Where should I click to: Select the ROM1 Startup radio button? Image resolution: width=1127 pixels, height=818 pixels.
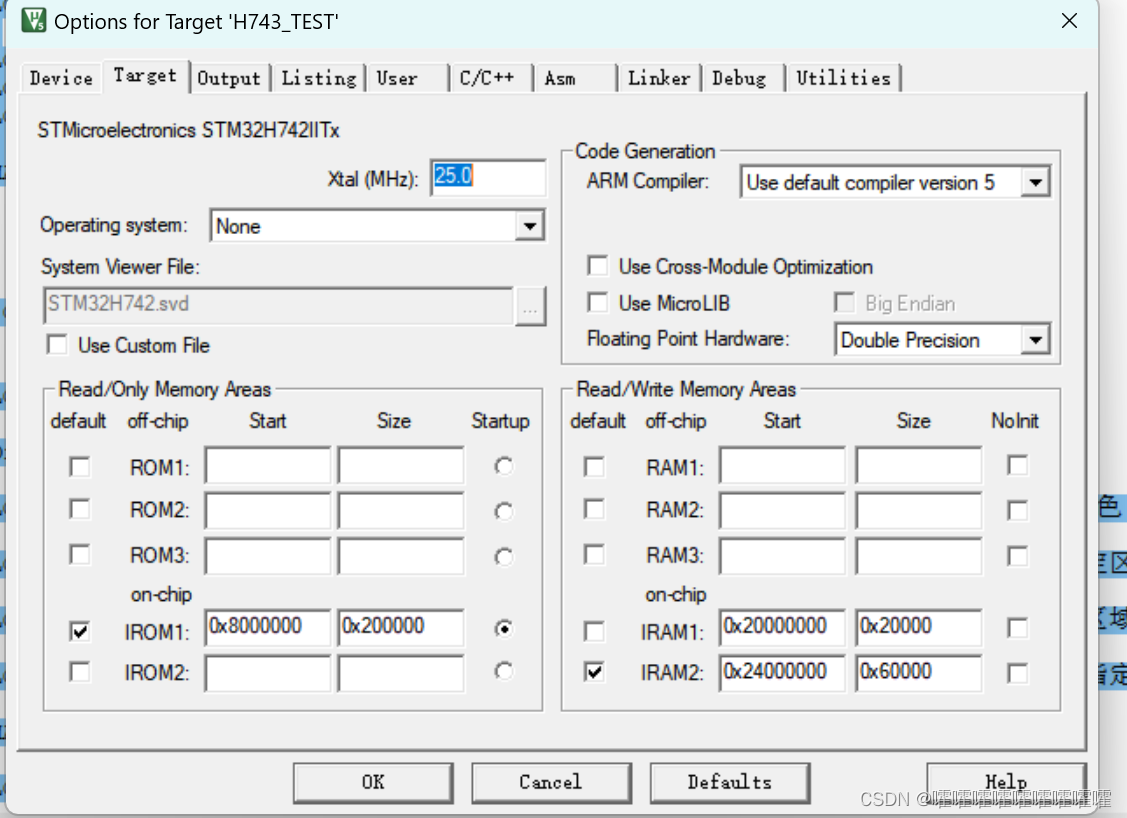pyautogui.click(x=504, y=467)
